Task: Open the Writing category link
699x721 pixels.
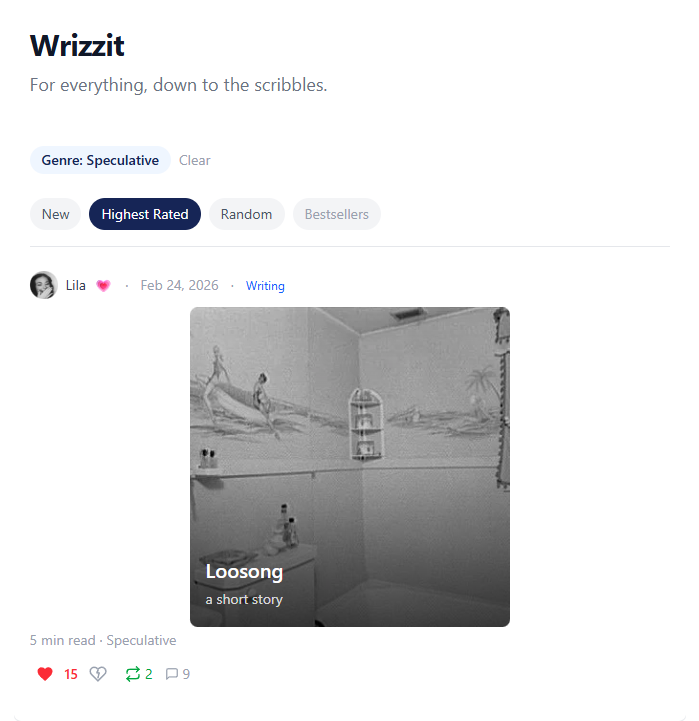Action: 265,286
